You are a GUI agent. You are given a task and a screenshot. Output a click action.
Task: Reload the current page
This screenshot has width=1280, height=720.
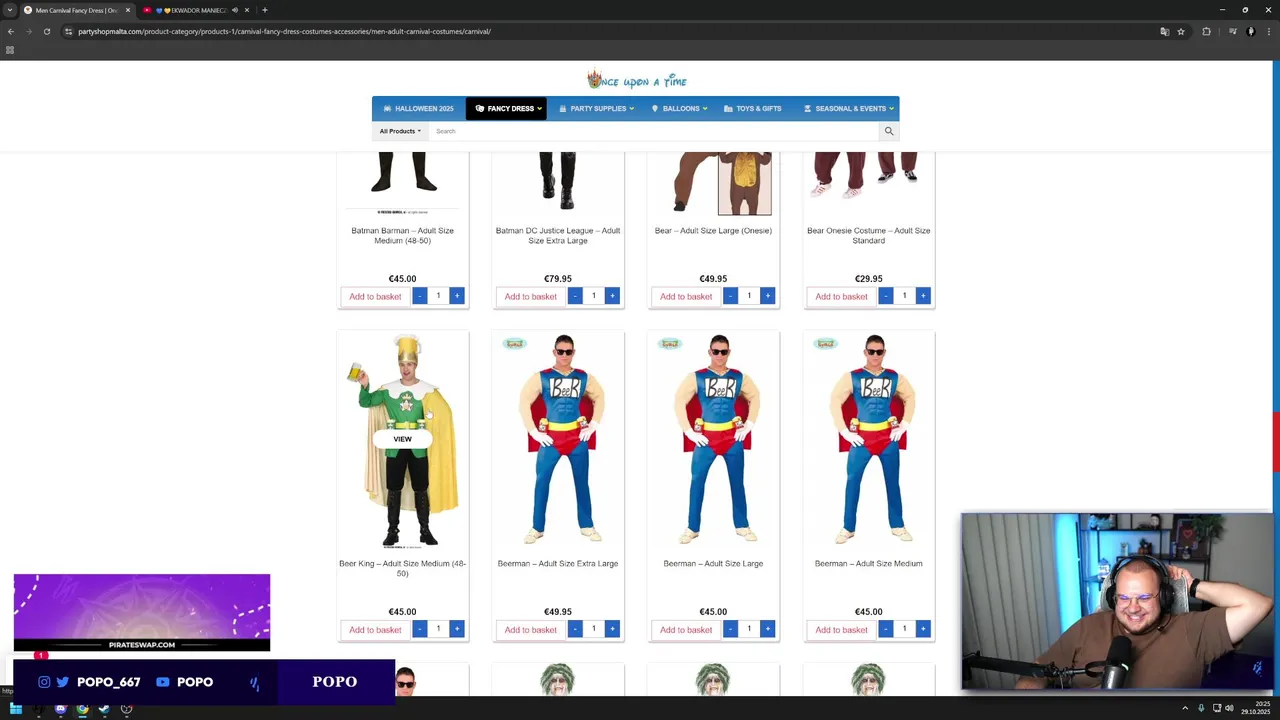[46, 31]
